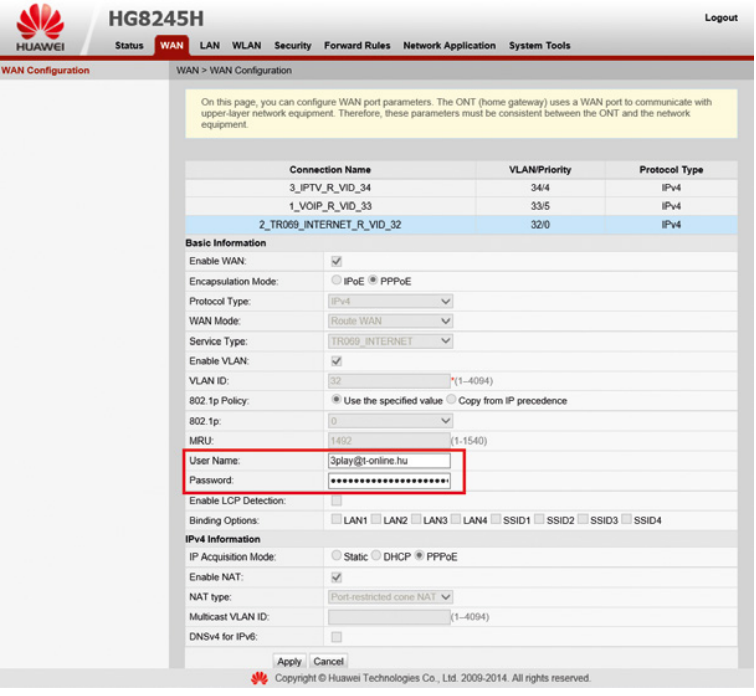Image resolution: width=756 pixels, height=696 pixels.
Task: Click the Multicast VLAN ID field
Action: click(389, 617)
